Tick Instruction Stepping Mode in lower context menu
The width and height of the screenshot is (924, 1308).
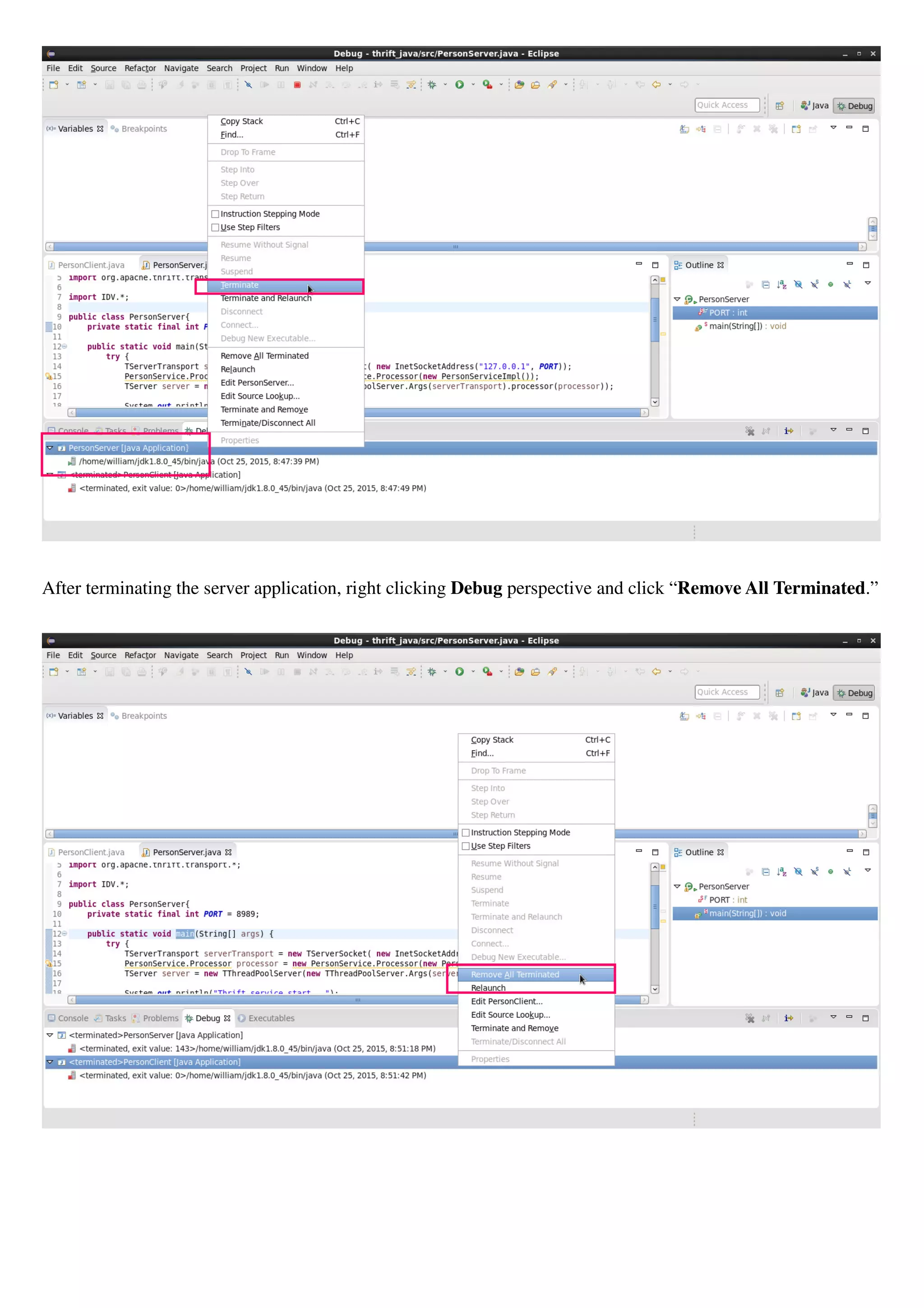pyautogui.click(x=466, y=833)
